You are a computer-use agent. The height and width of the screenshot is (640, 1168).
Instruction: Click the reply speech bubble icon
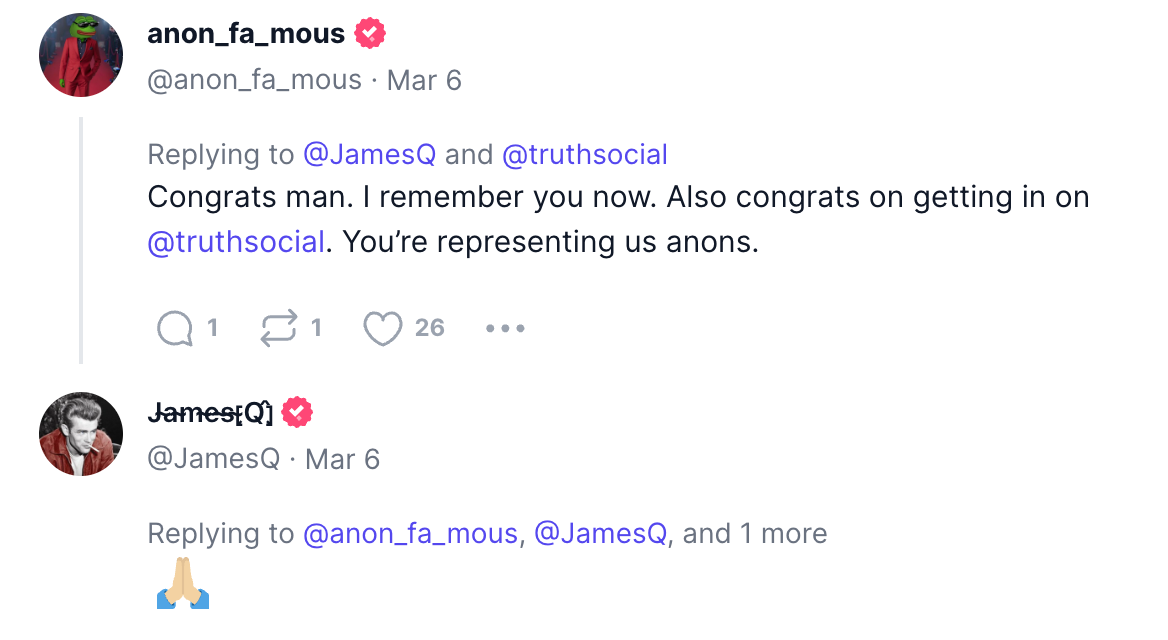pyautogui.click(x=175, y=328)
